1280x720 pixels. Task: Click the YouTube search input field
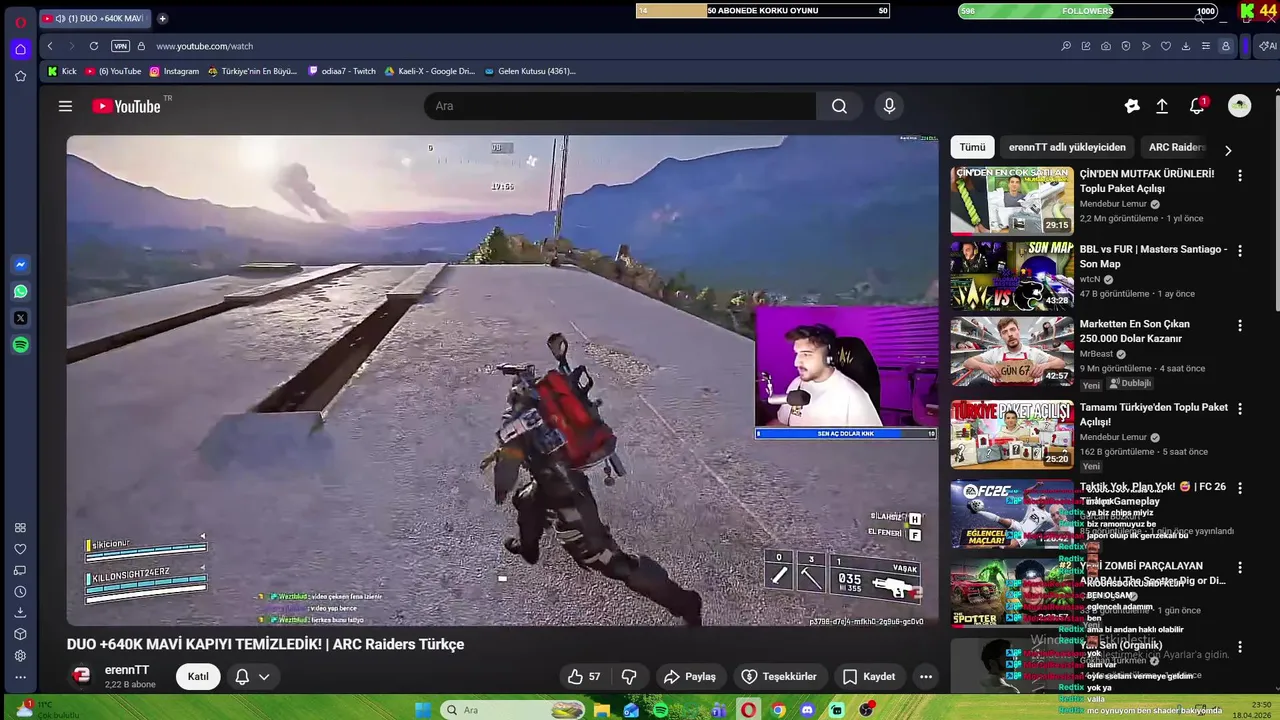click(620, 106)
